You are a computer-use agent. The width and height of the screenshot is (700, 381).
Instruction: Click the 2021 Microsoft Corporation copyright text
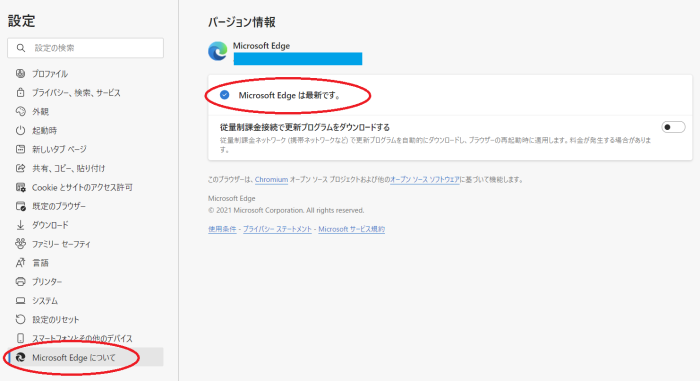[x=286, y=210]
